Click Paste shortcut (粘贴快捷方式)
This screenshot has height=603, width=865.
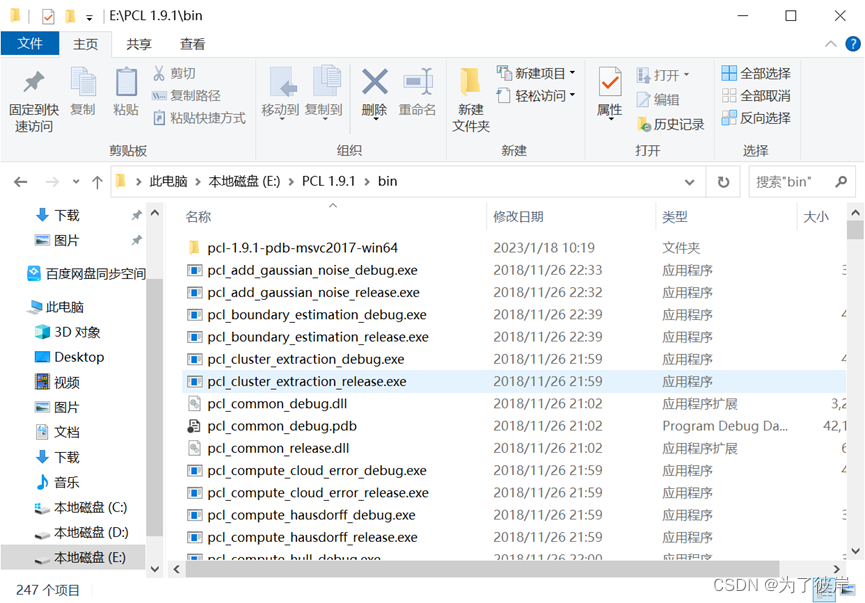click(199, 118)
